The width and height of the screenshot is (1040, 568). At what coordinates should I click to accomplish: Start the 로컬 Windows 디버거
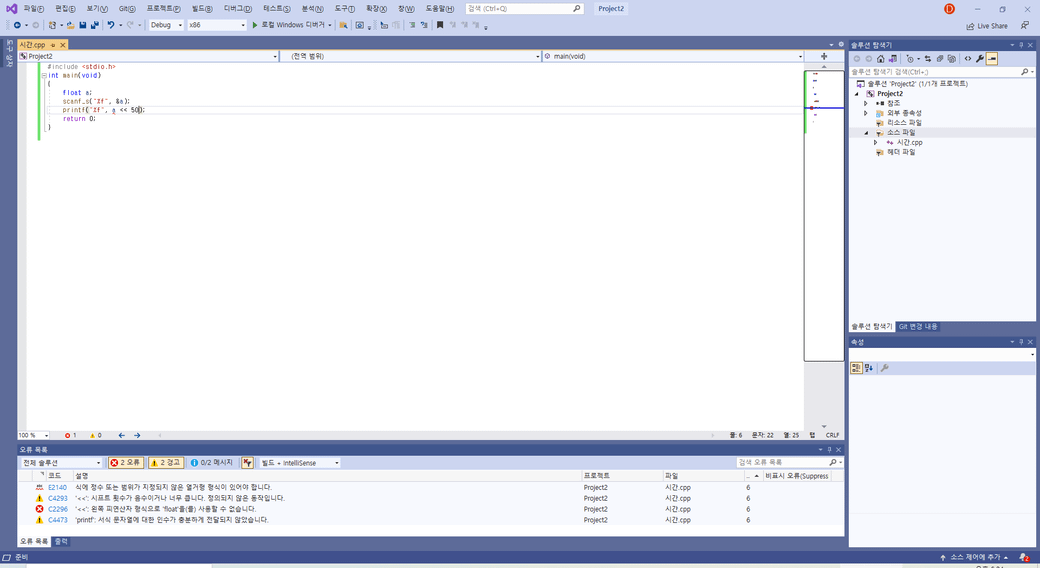[x=289, y=25]
